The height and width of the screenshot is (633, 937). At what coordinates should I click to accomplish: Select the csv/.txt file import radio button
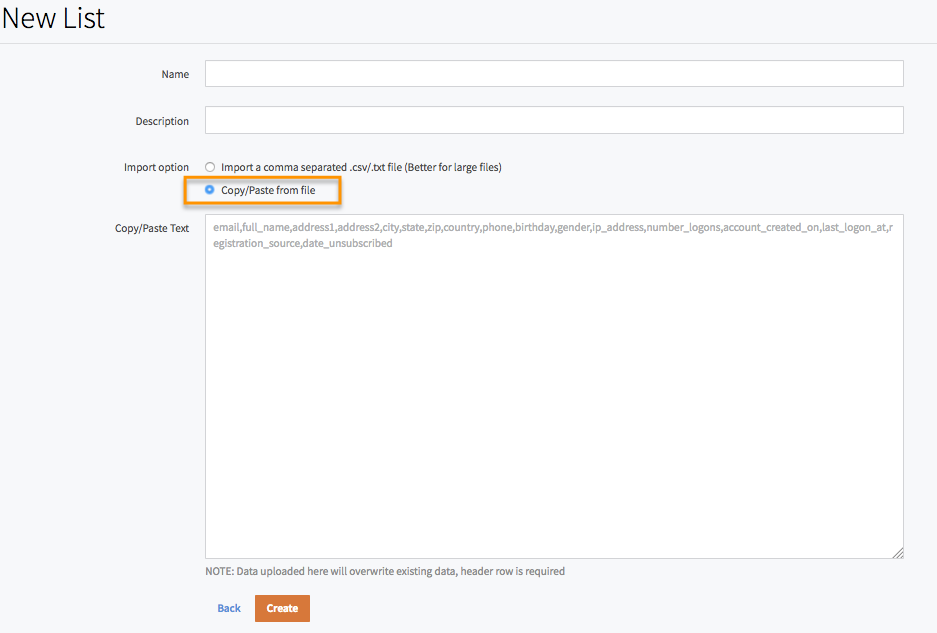[x=210, y=167]
